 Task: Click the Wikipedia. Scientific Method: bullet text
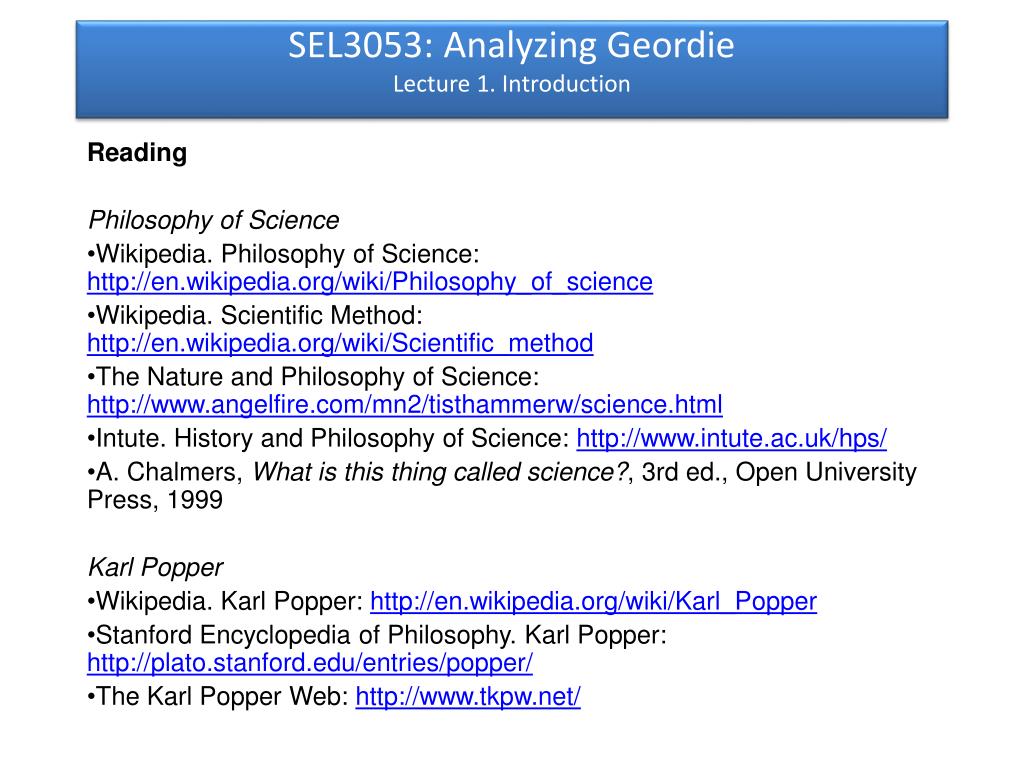(255, 316)
